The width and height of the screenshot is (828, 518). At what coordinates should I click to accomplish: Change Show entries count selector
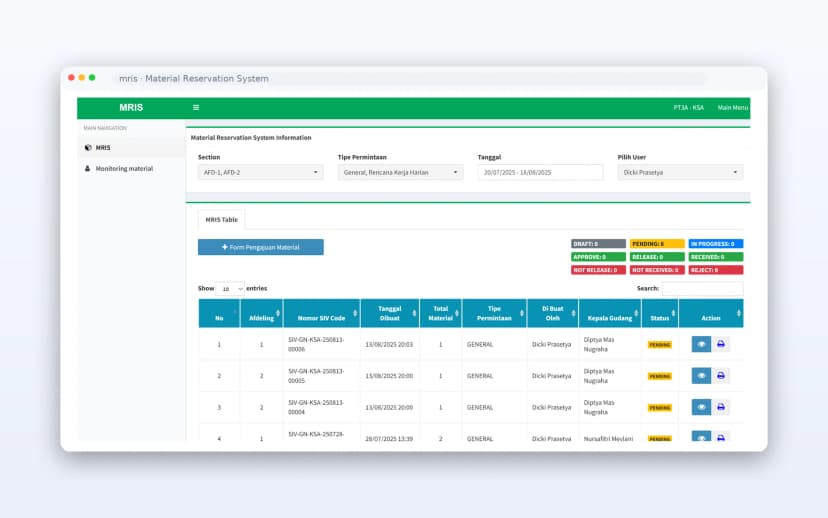[231, 288]
